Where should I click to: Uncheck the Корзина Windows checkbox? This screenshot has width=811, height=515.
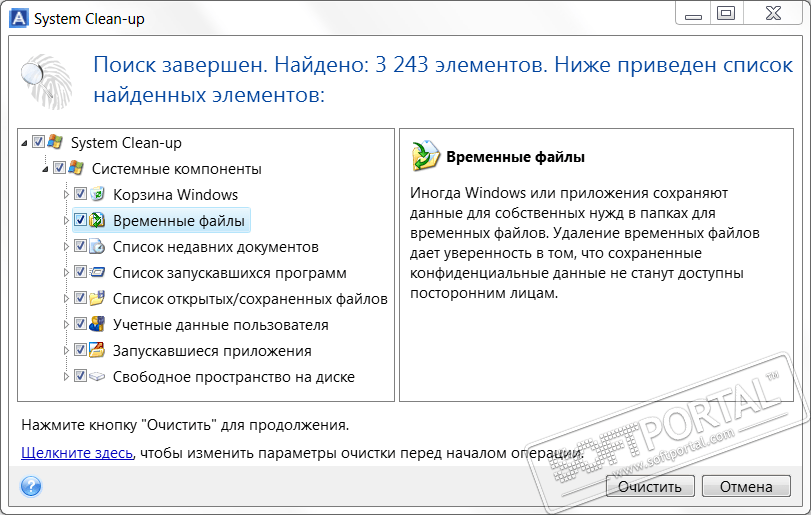pos(80,193)
